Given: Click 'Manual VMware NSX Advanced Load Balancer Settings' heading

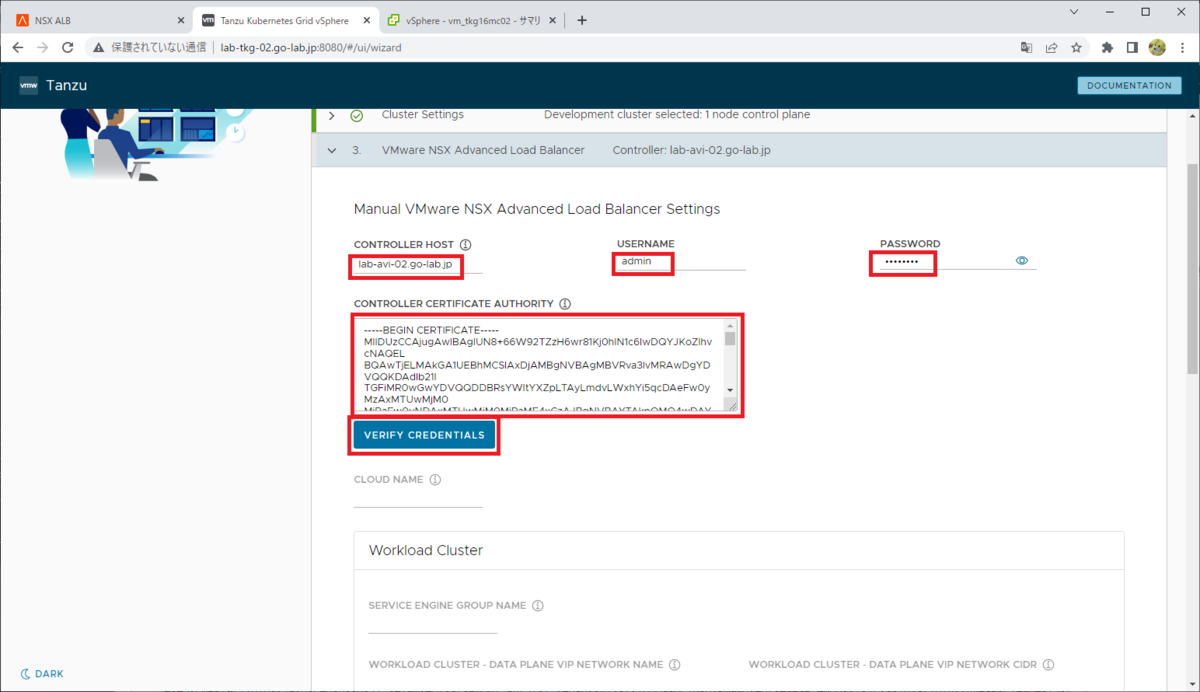Looking at the screenshot, I should click(x=537, y=209).
